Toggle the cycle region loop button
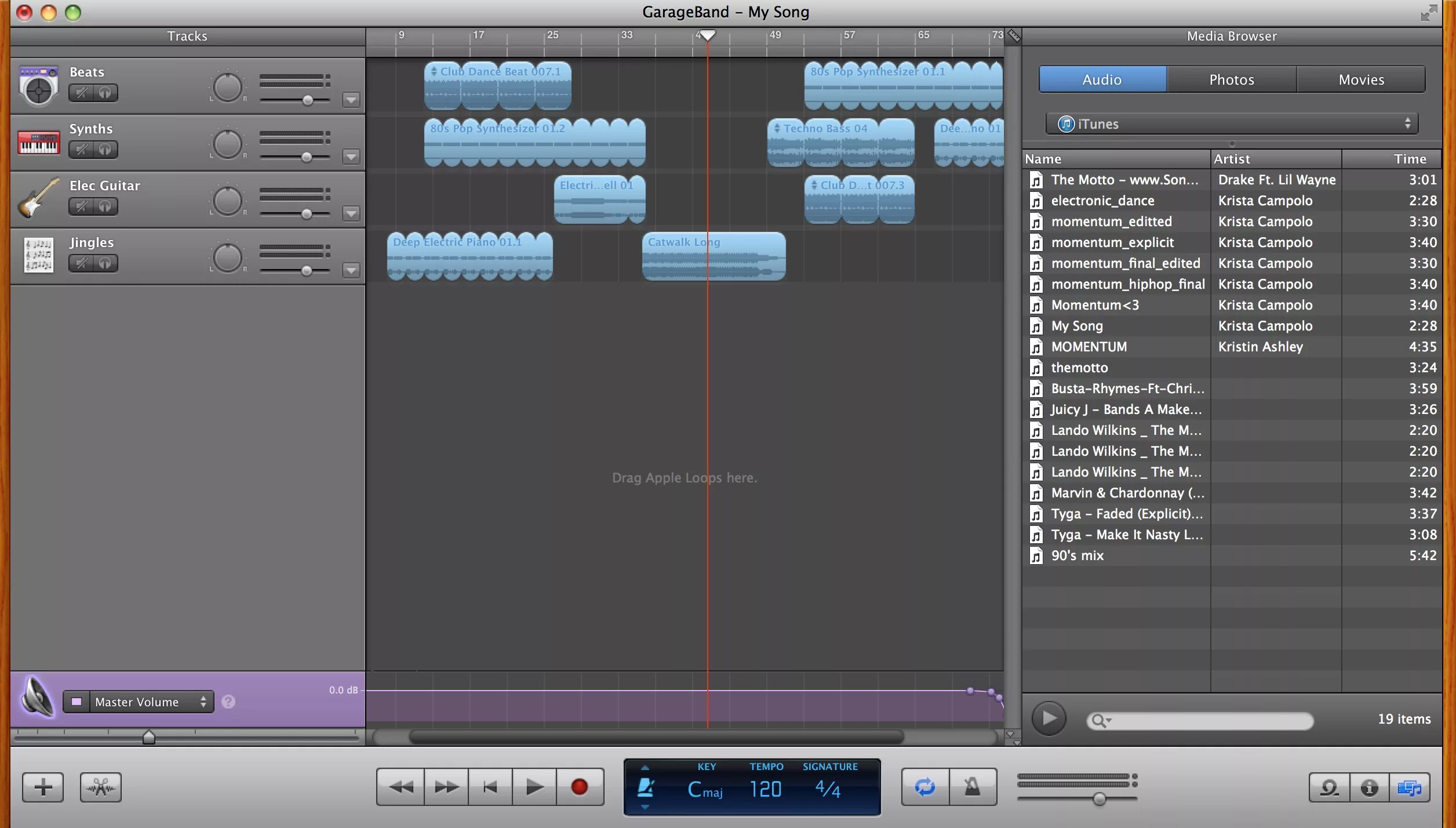1456x828 pixels. point(925,787)
